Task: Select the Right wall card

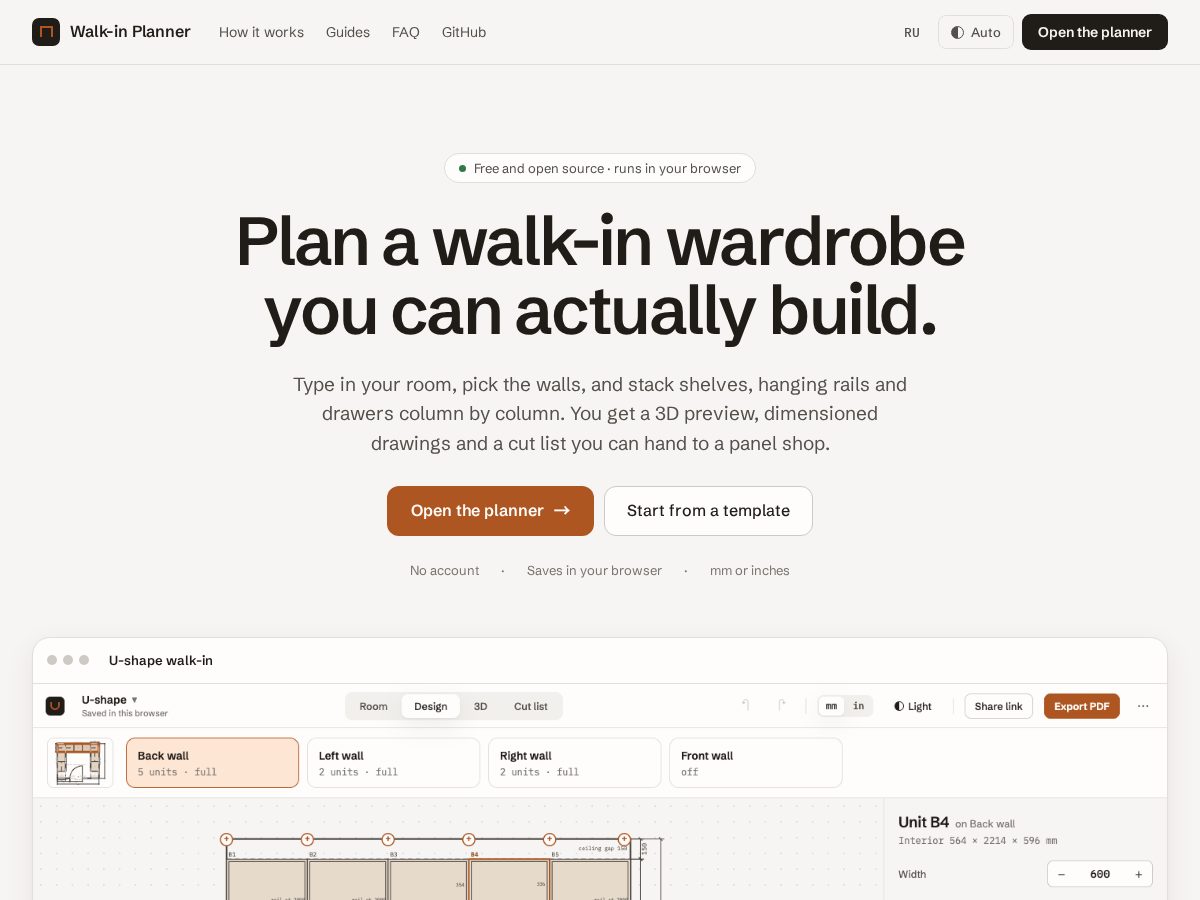Action: tap(575, 763)
